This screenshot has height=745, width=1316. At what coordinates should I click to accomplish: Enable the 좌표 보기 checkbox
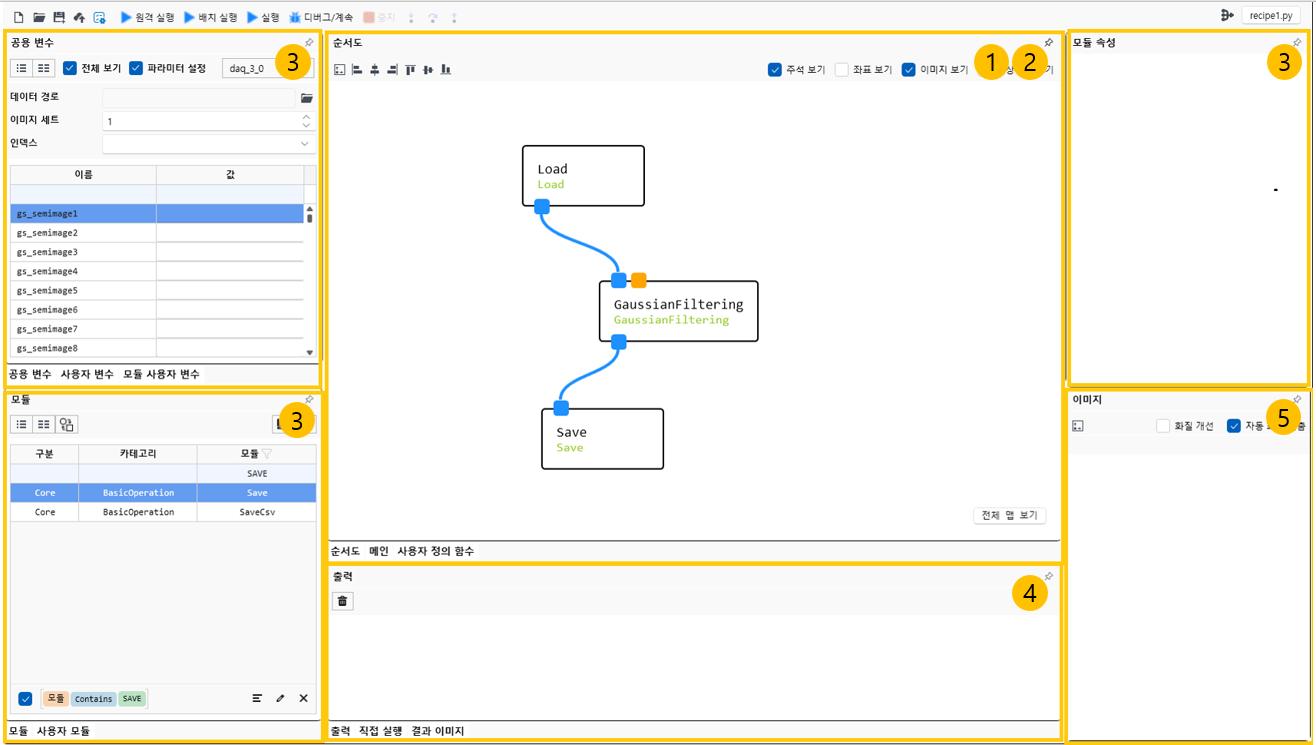[x=842, y=70]
